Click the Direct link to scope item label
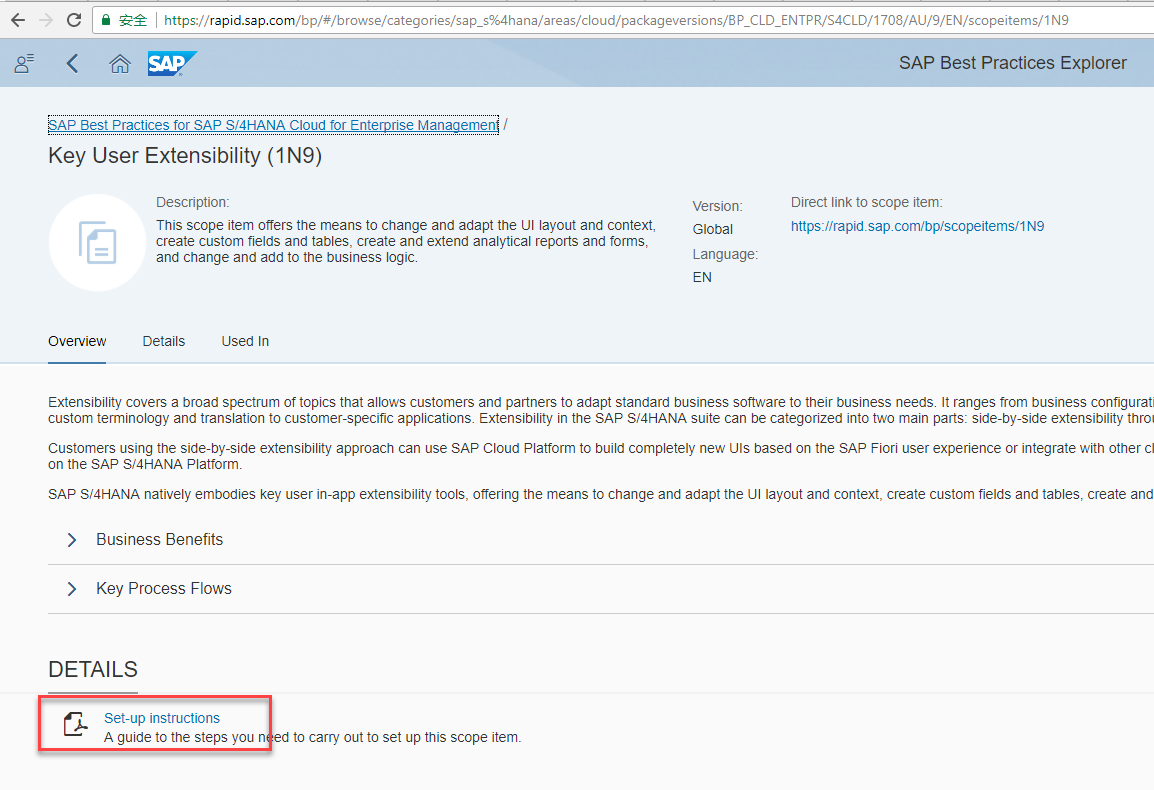Viewport: 1154px width, 790px height. point(866,202)
